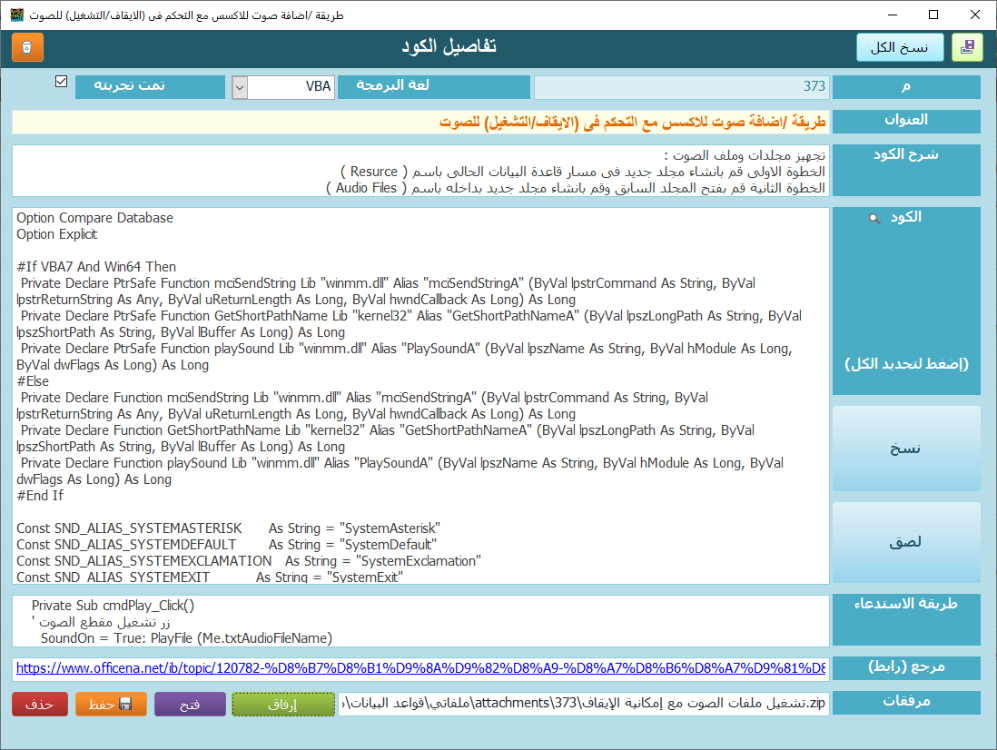Click the purple فتح open button

pyautogui.click(x=189, y=704)
